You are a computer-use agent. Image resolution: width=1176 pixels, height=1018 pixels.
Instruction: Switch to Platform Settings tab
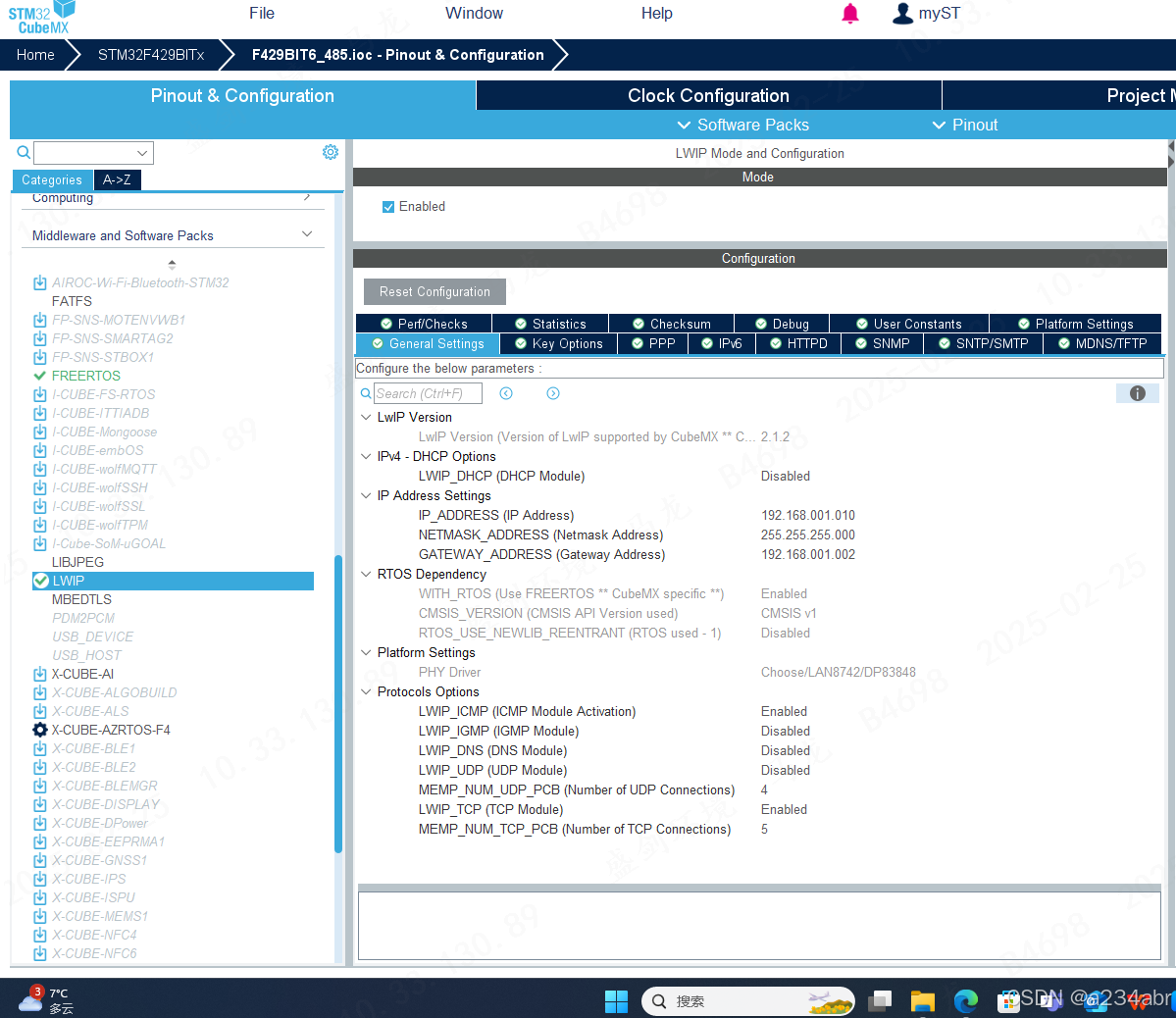pos(1076,324)
